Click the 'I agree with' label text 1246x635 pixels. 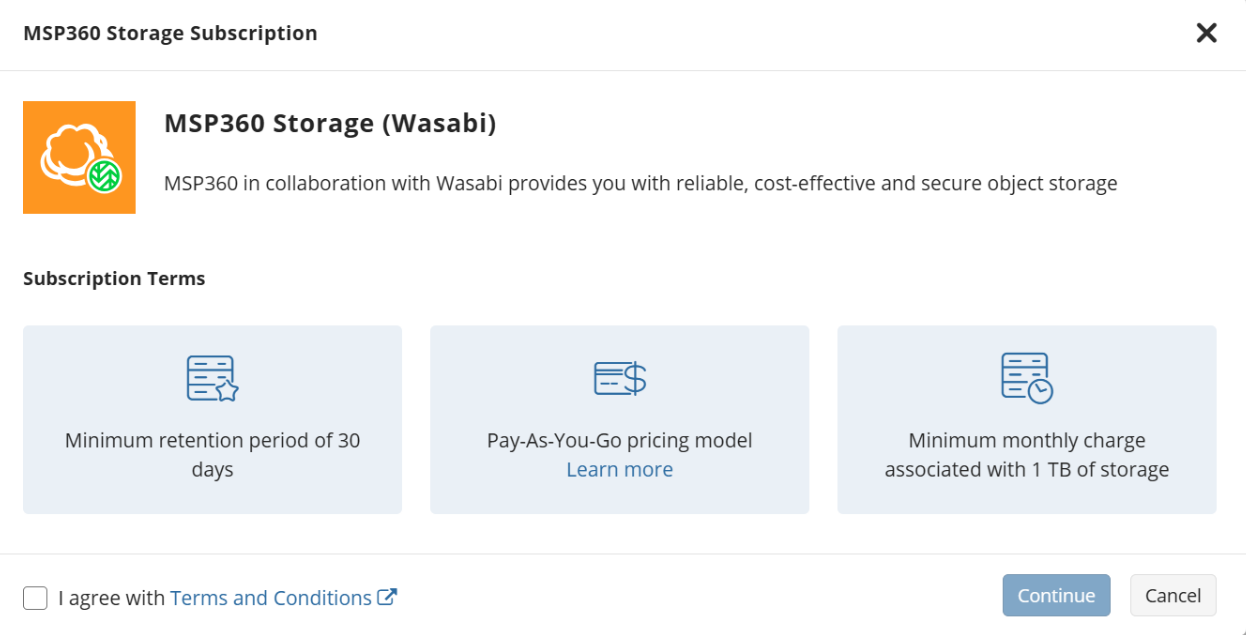pyautogui.click(x=111, y=598)
